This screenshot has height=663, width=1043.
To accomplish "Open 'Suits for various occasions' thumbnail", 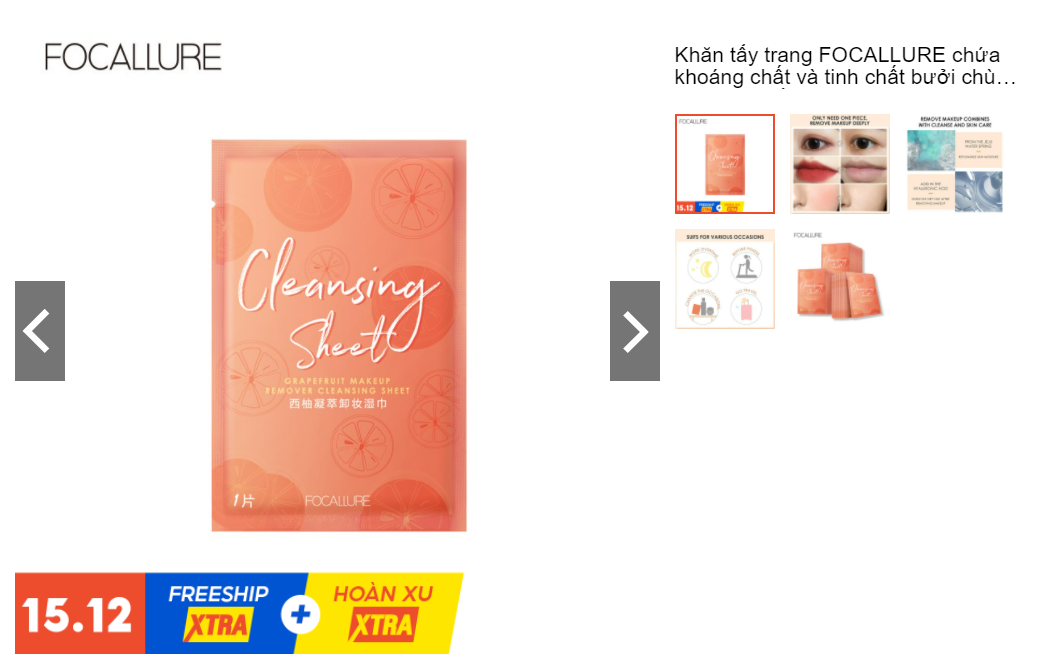I will click(725, 279).
